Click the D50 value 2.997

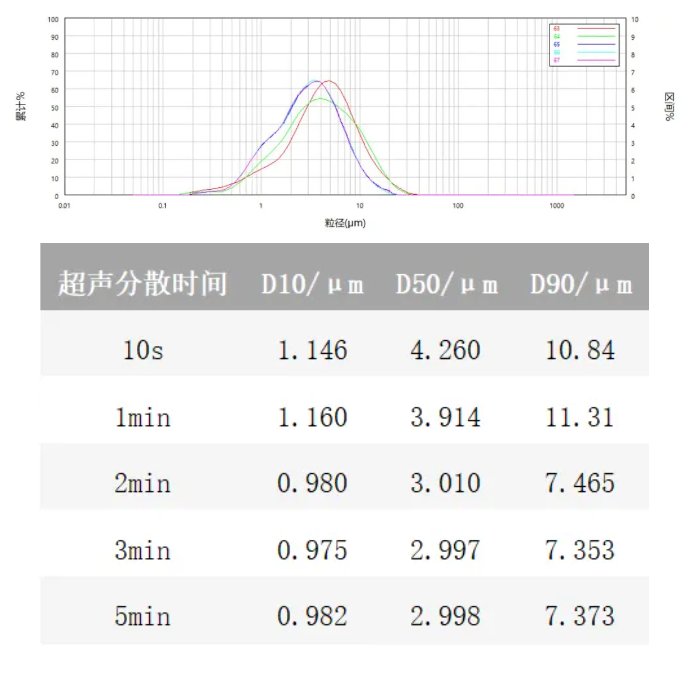coord(446,551)
